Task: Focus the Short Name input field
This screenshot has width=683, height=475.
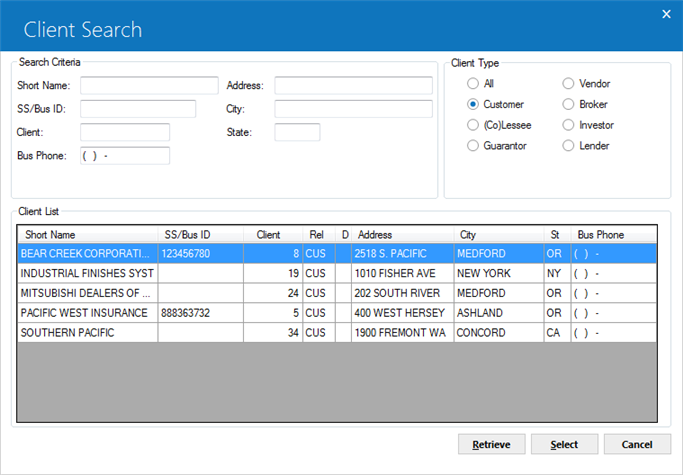Action: pos(149,85)
